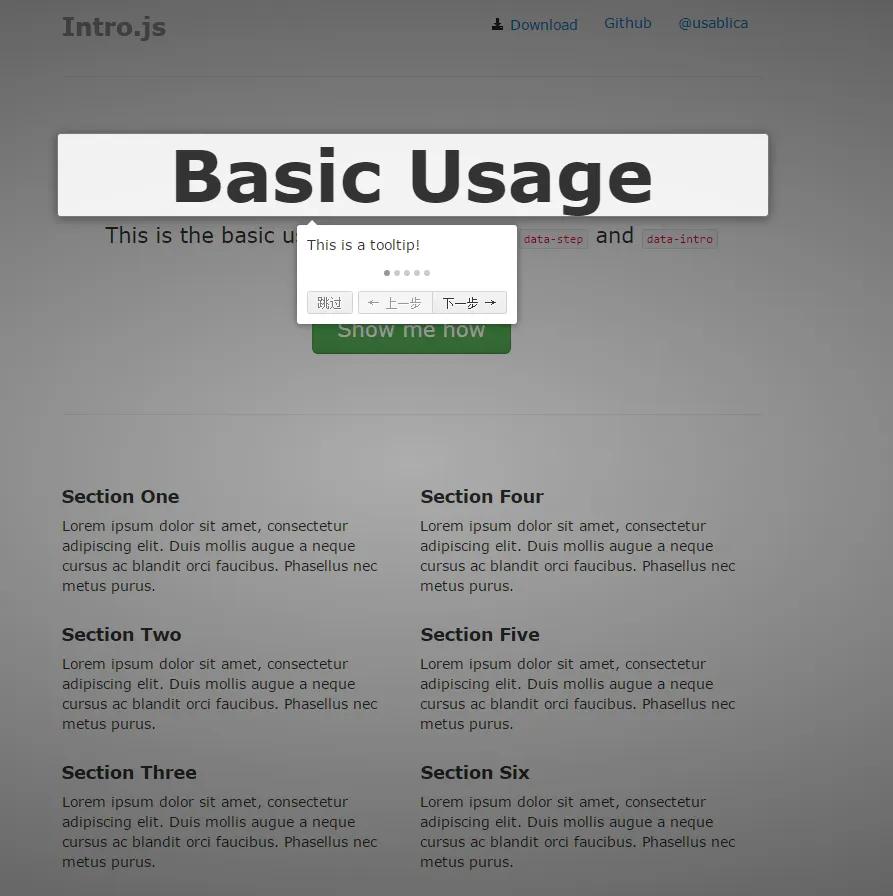
Task: Click the data-intro code label
Action: coord(679,239)
